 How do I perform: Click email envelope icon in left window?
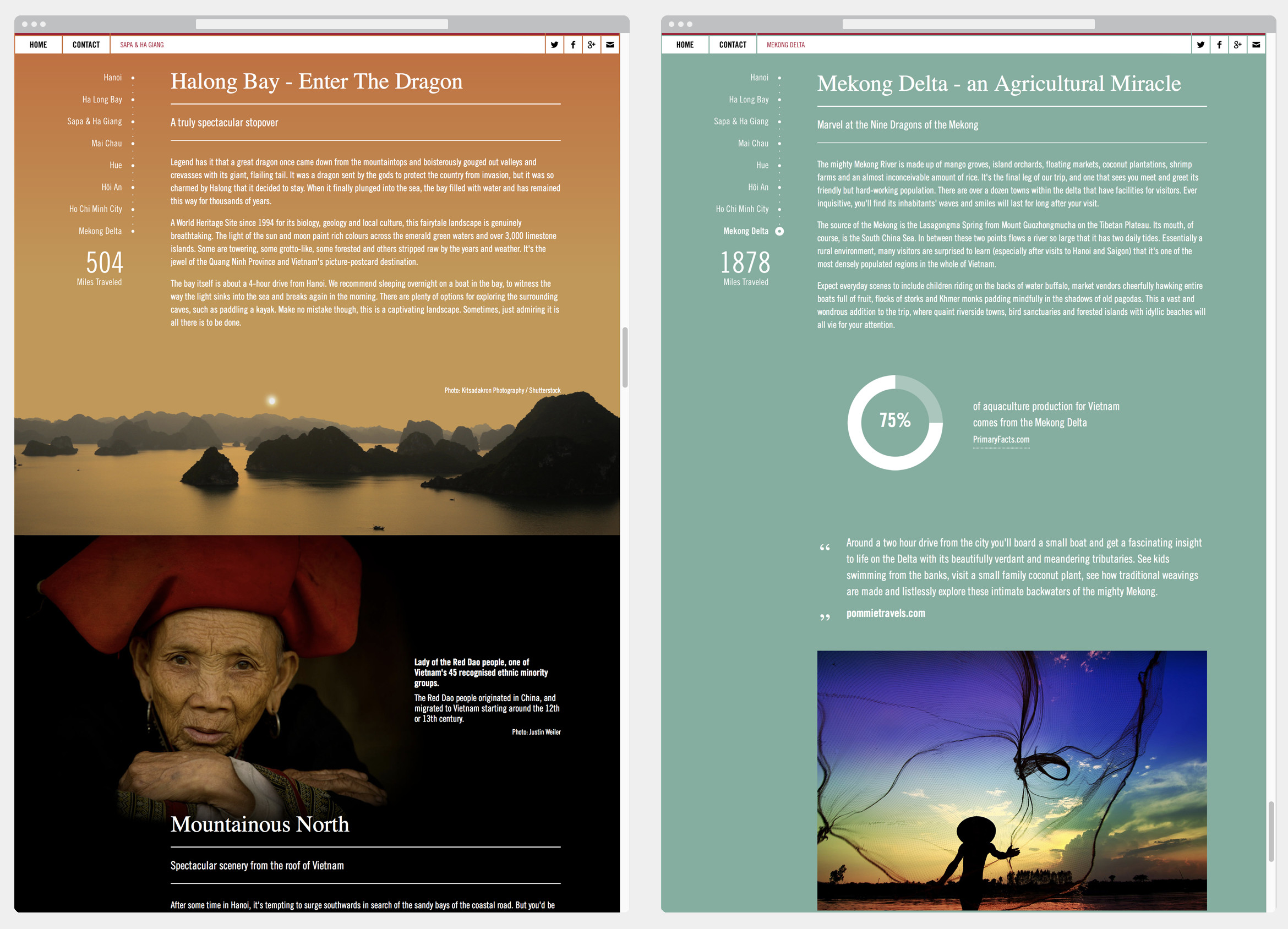click(x=610, y=44)
